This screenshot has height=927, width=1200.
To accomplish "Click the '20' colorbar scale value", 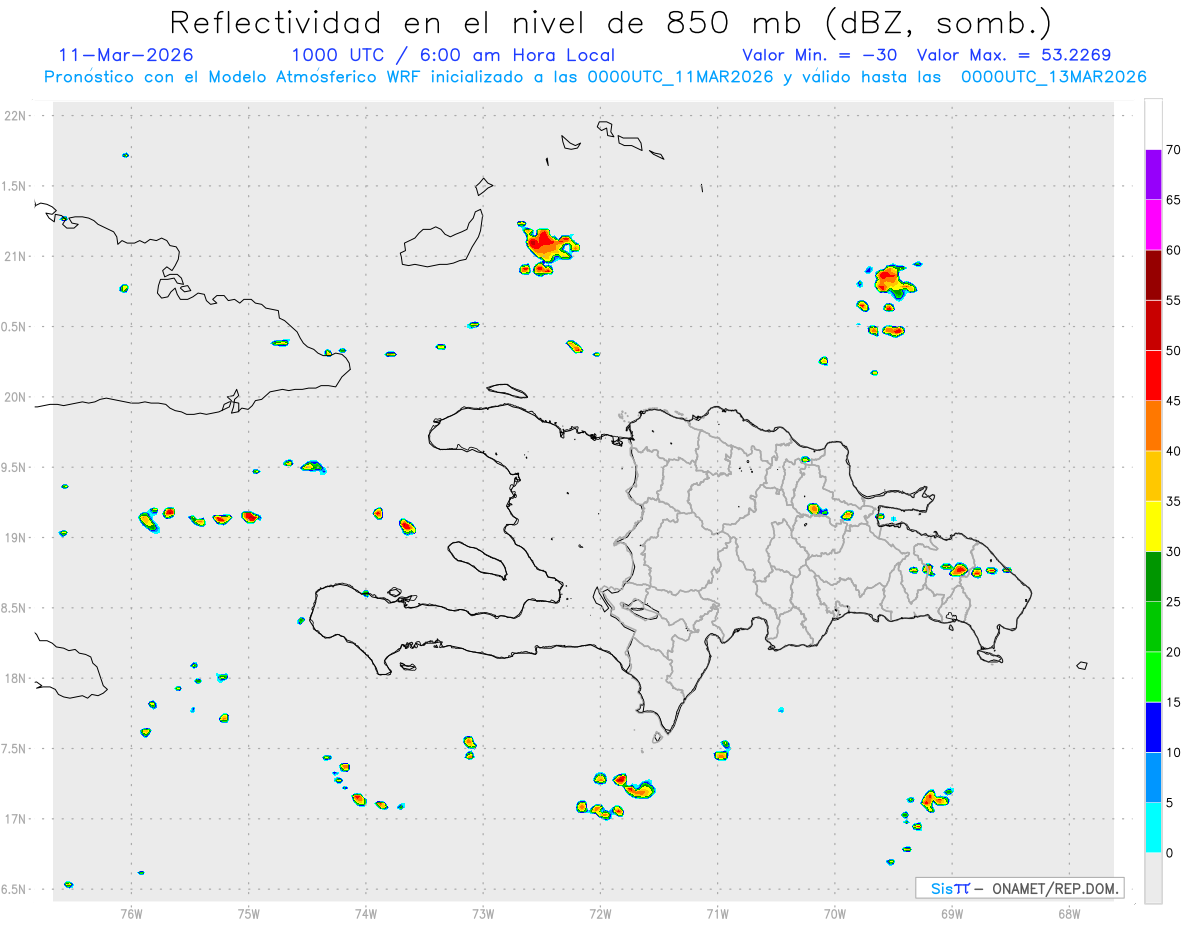I will click(1174, 652).
